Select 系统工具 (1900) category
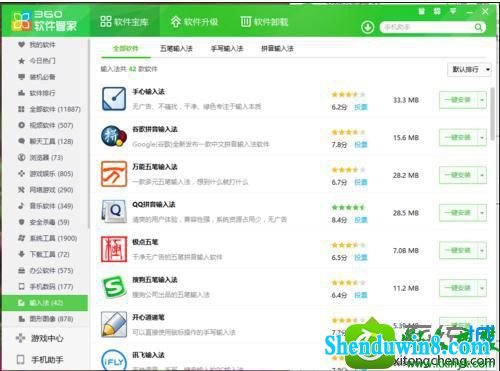This screenshot has height=371, width=500. click(x=47, y=238)
